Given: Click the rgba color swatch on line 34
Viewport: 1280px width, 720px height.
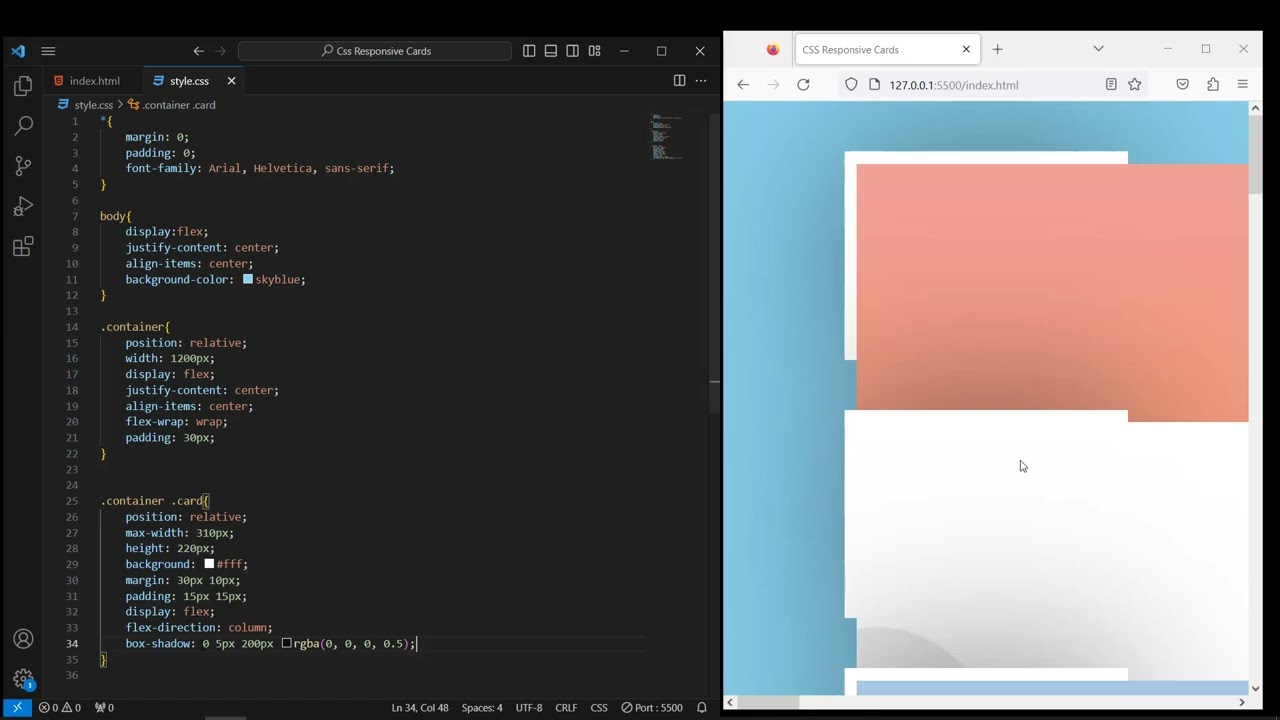Looking at the screenshot, I should 286,643.
